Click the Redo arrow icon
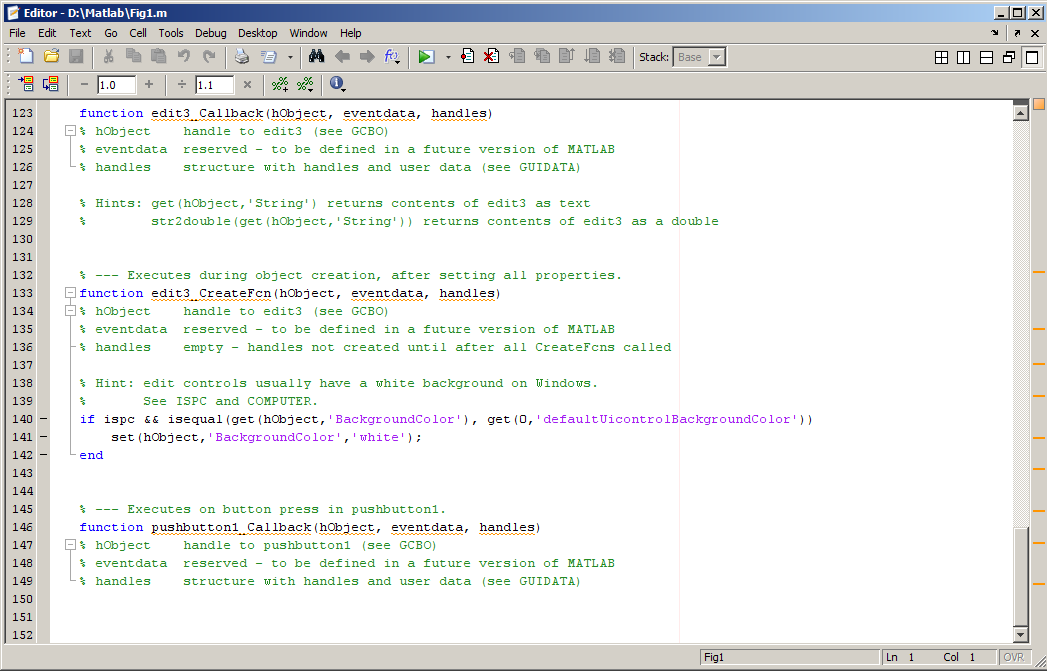 pyautogui.click(x=209, y=57)
